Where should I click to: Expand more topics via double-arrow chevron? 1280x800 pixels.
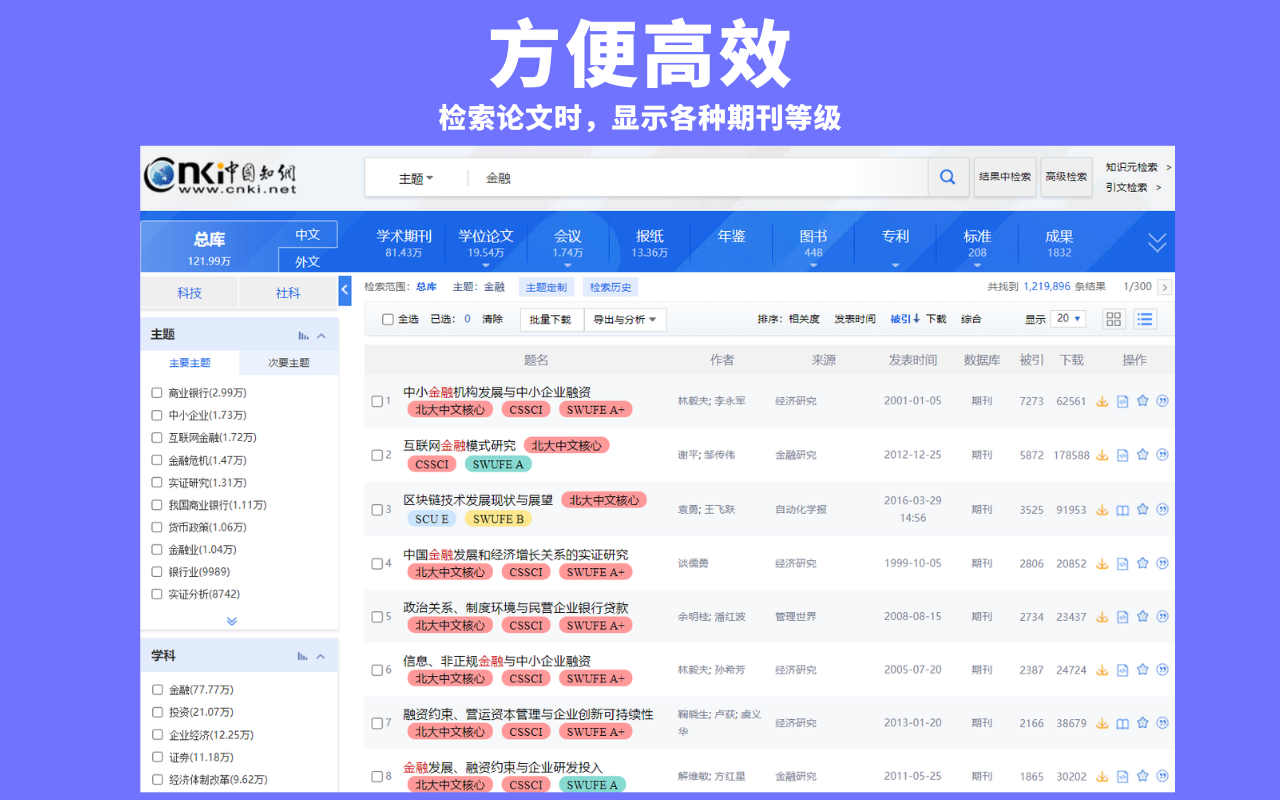point(232,620)
